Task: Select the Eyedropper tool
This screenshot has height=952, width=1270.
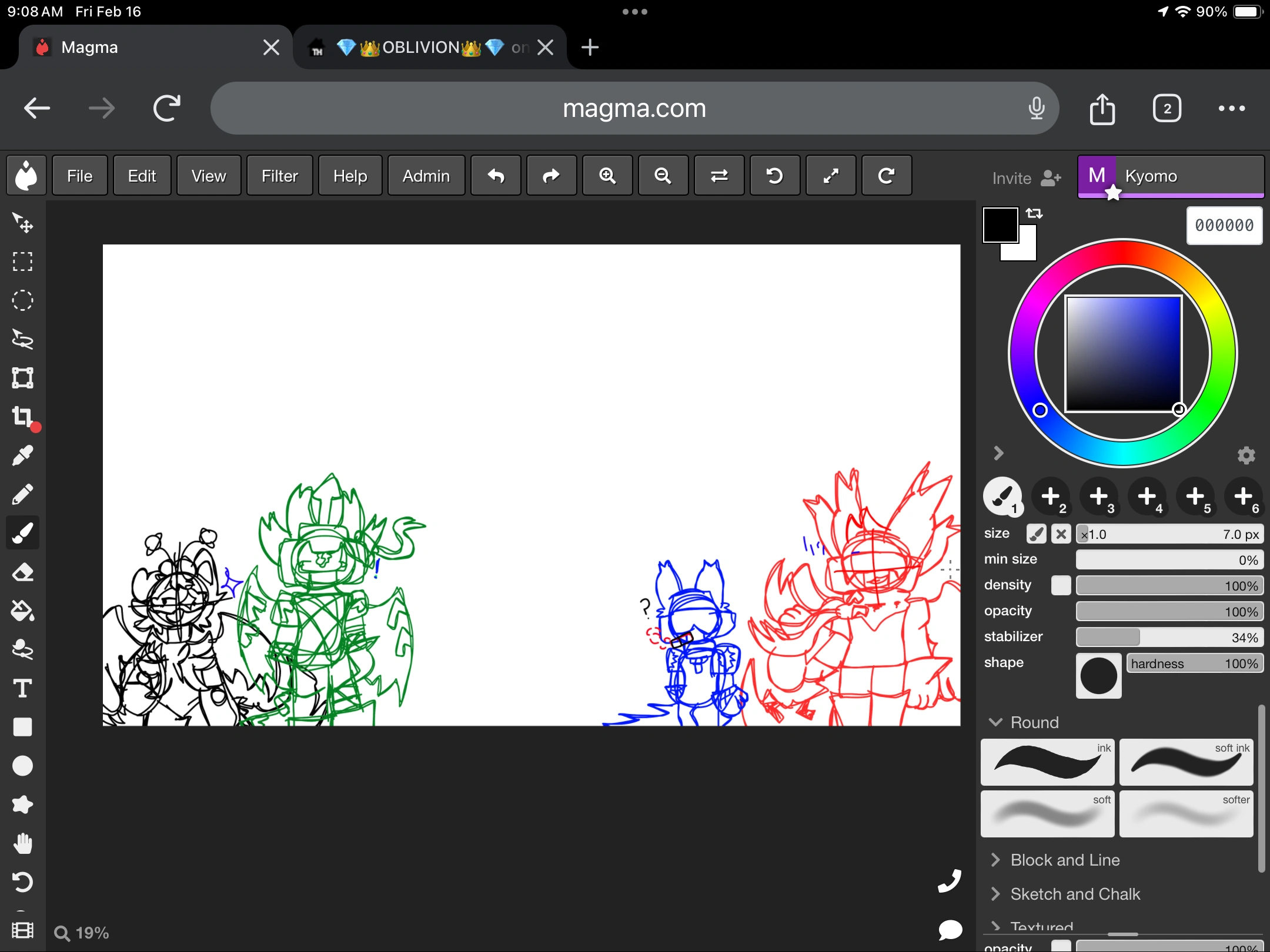Action: click(x=22, y=456)
